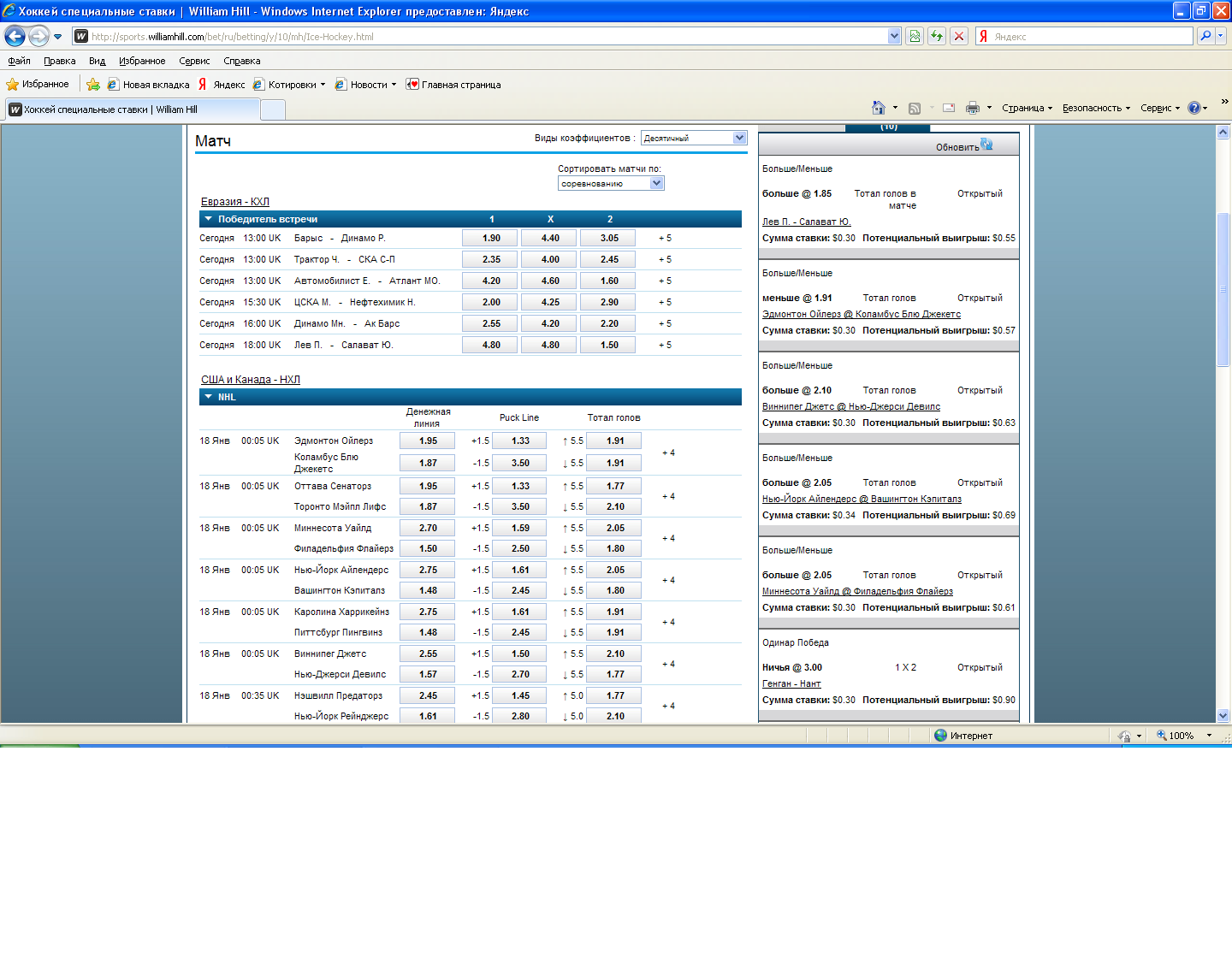Click the Print icon in command bar
The image size is (1232, 970).
[x=972, y=108]
